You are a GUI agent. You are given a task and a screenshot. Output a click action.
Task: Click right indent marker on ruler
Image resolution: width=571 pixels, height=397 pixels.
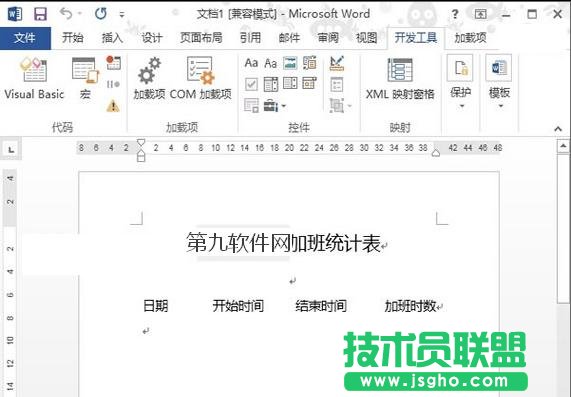[436, 153]
